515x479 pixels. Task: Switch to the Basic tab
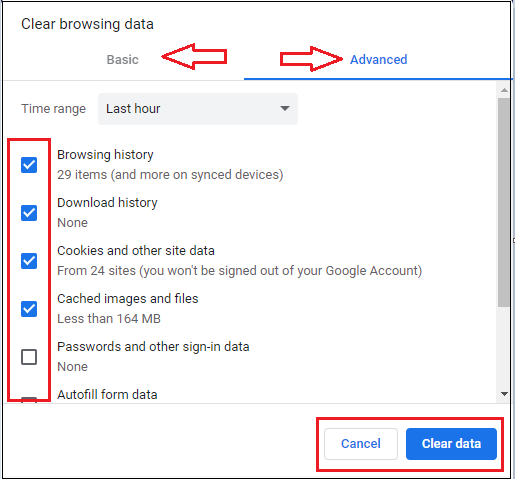(x=122, y=60)
